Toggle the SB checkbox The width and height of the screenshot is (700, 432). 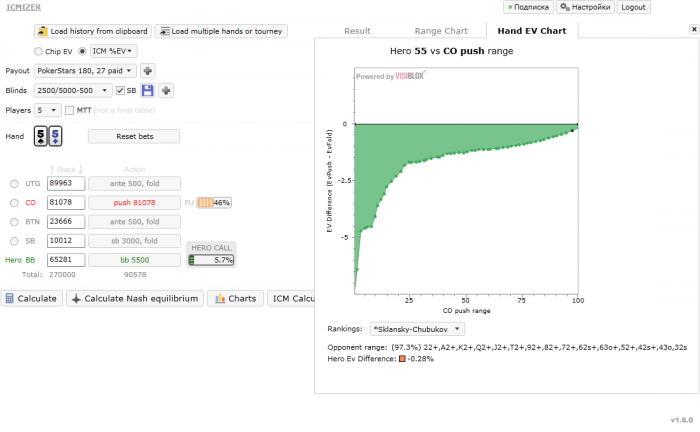[x=120, y=91]
